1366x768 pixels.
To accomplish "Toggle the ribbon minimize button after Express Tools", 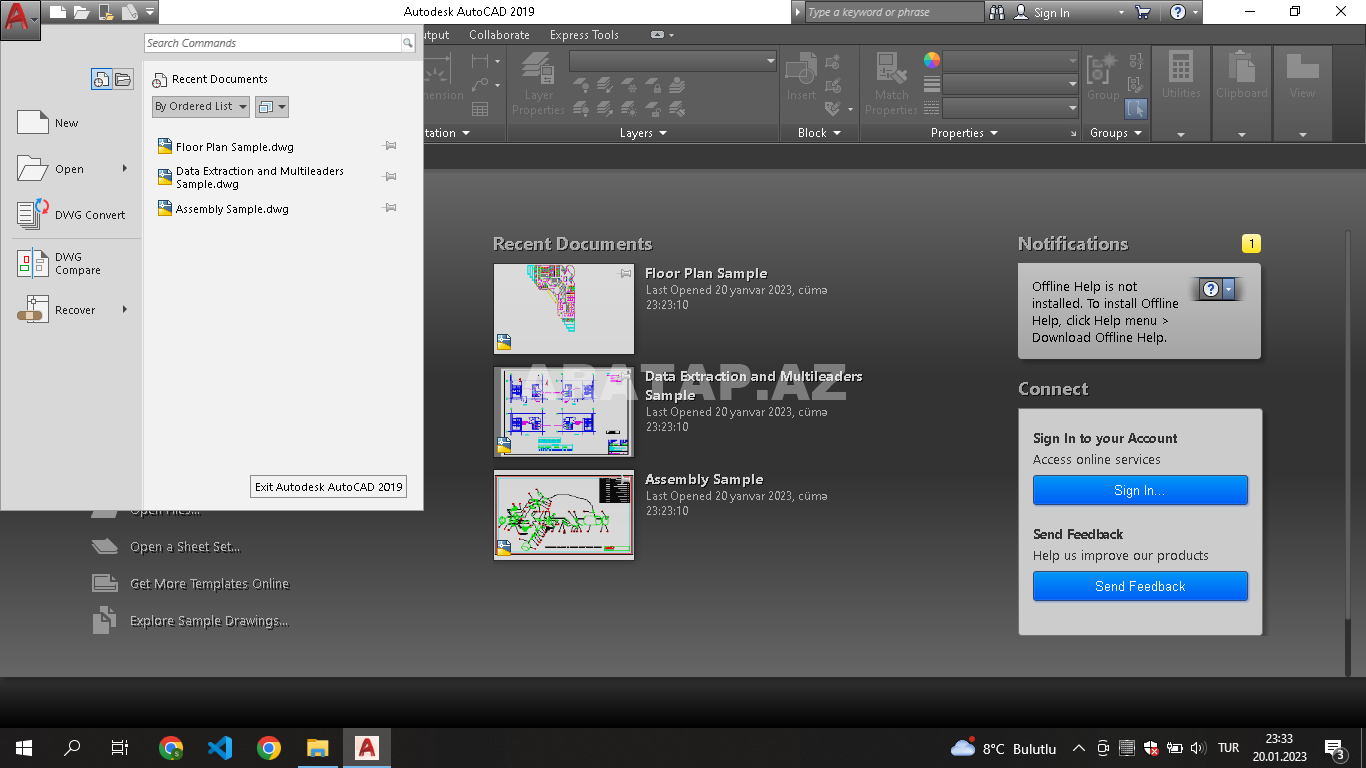I will (x=657, y=34).
